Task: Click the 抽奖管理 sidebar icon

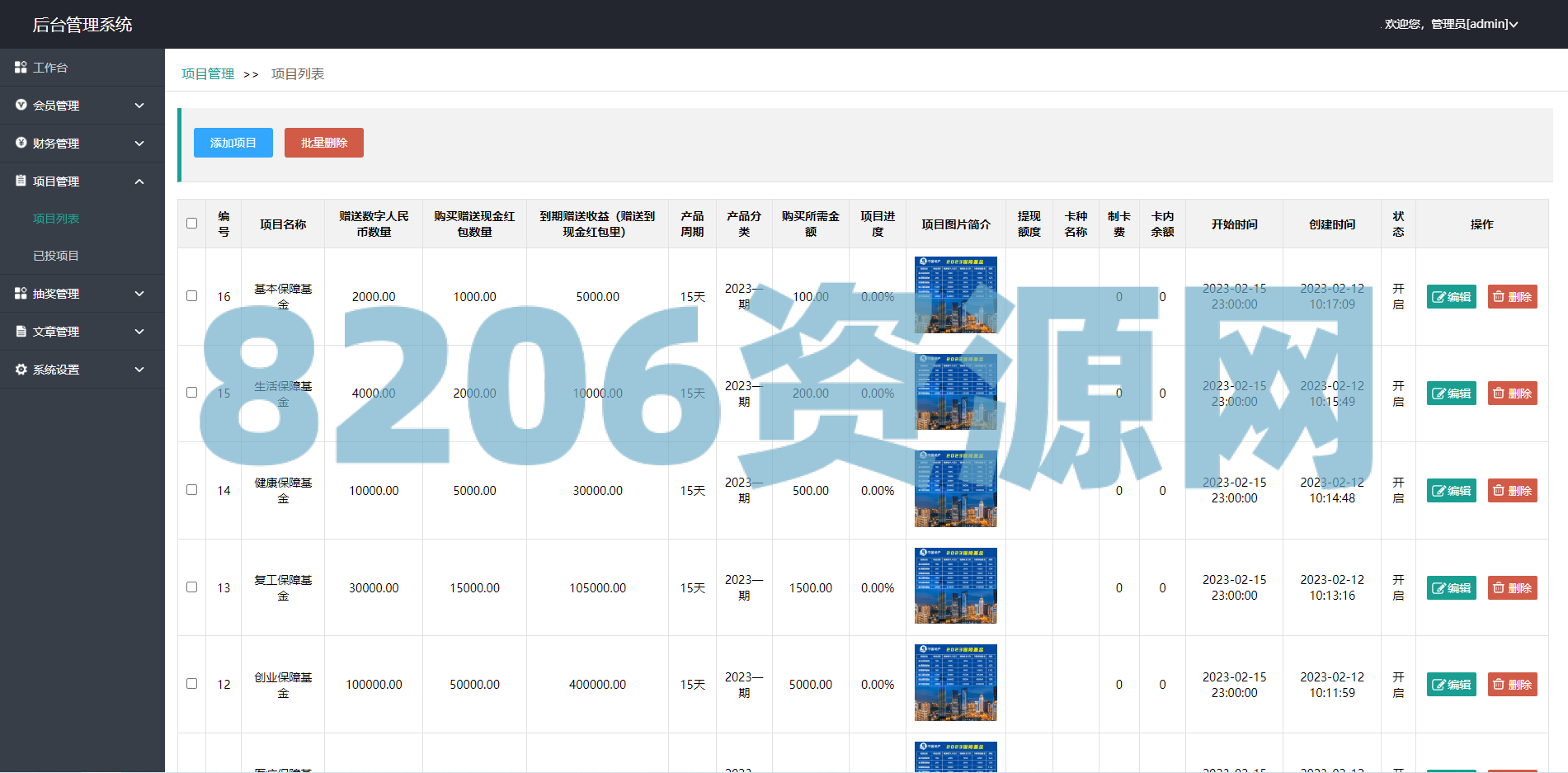Action: (x=21, y=293)
